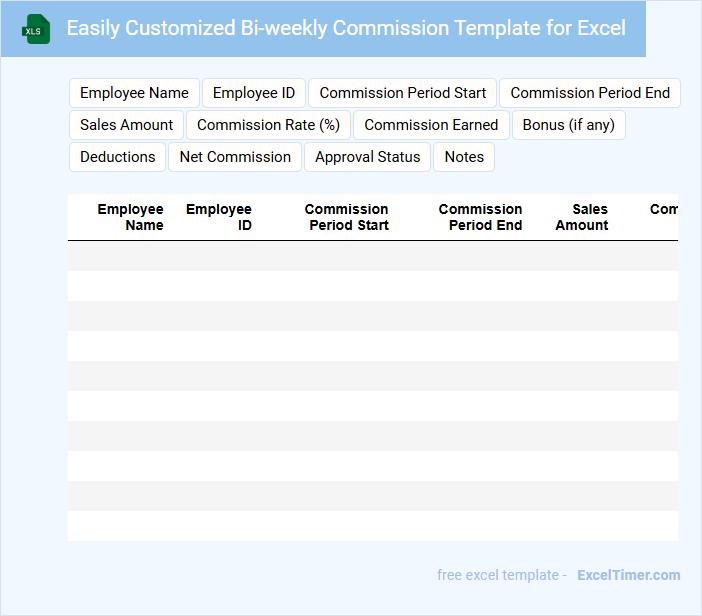Image resolution: width=702 pixels, height=616 pixels.
Task: Select the Employee Name tag
Action: coord(134,93)
